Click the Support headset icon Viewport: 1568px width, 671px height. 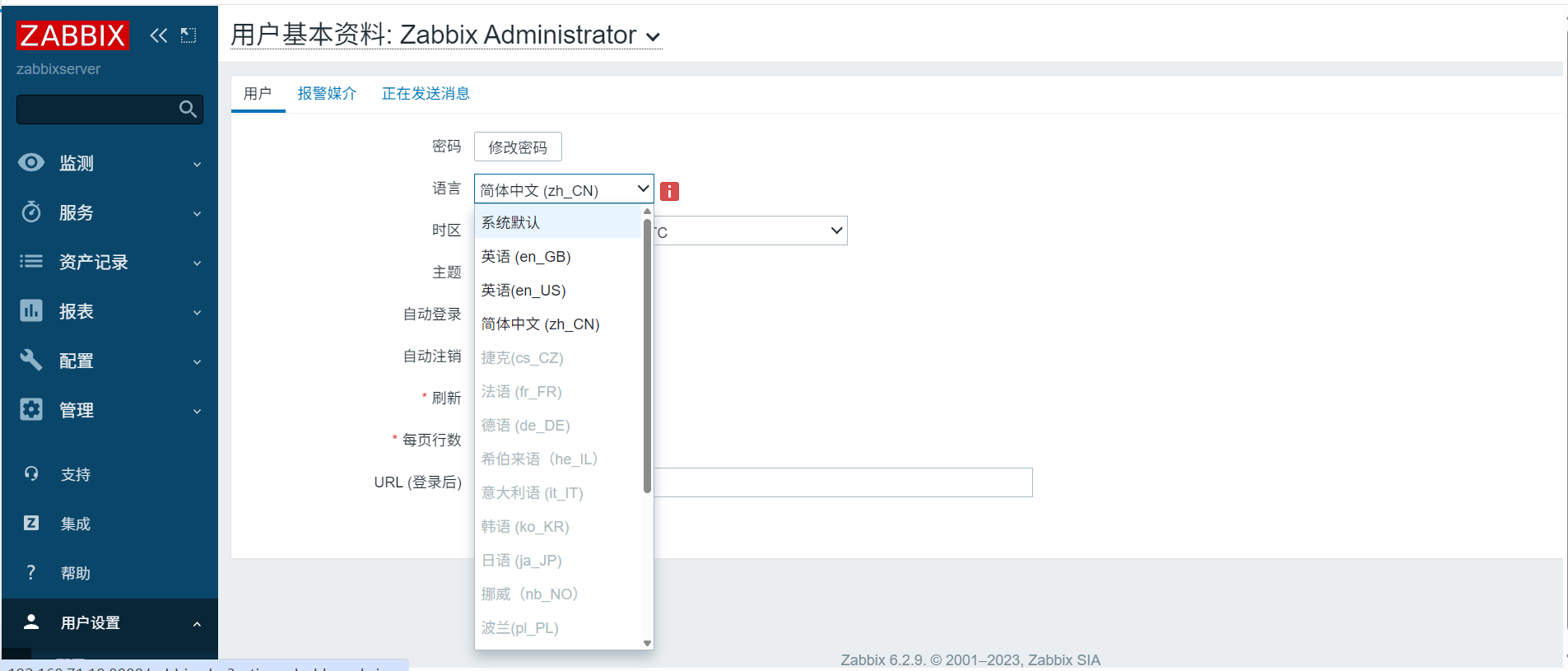tap(31, 473)
